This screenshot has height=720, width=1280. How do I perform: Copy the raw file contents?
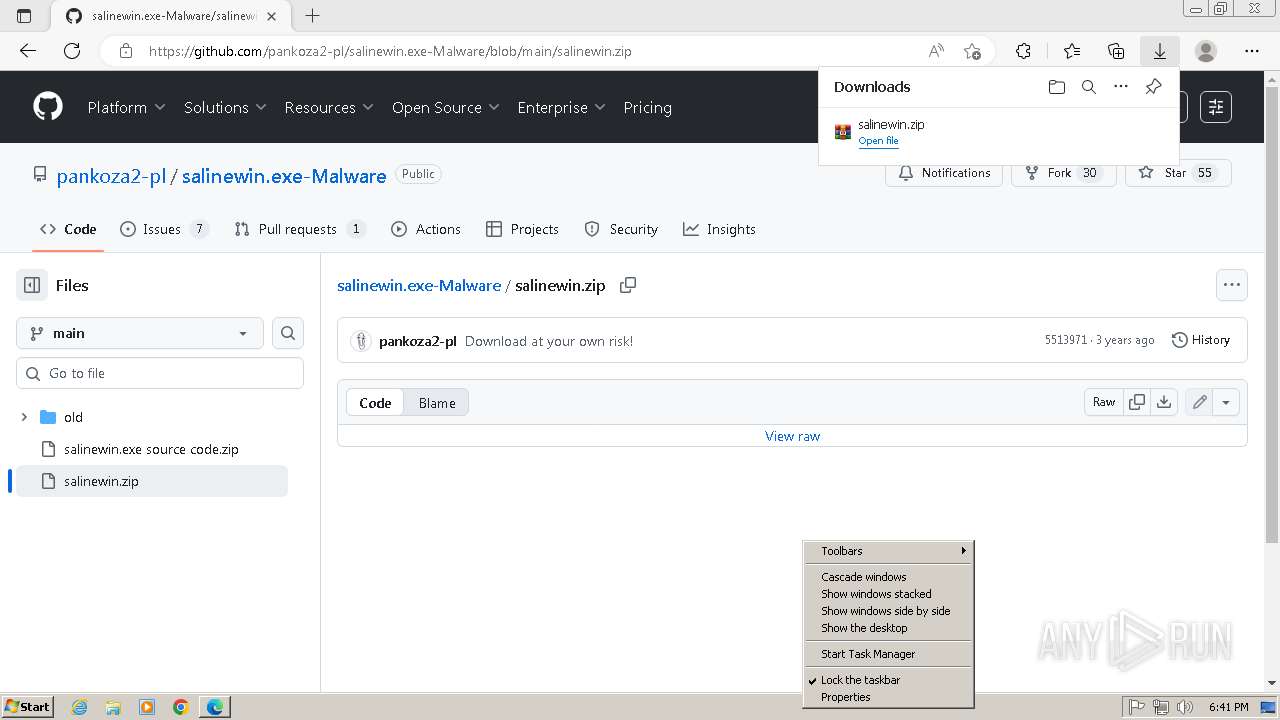[x=1137, y=402]
